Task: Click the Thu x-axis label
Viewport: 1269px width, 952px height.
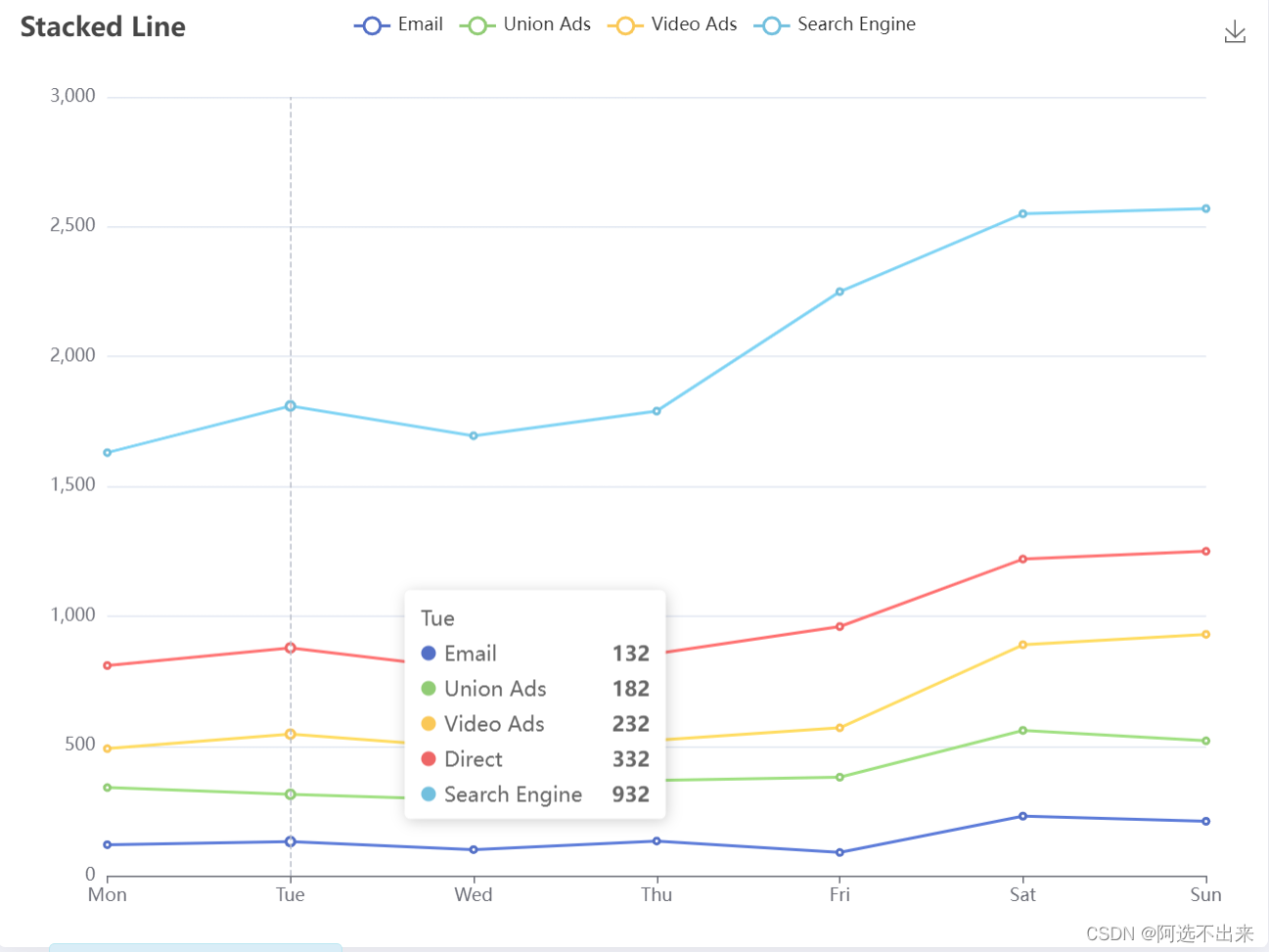Action: [657, 894]
